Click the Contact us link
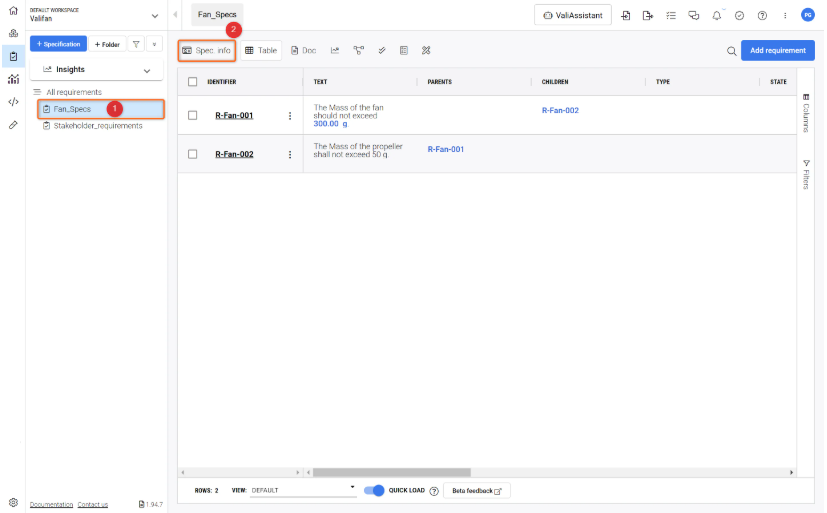The image size is (827, 513). pyautogui.click(x=93, y=505)
